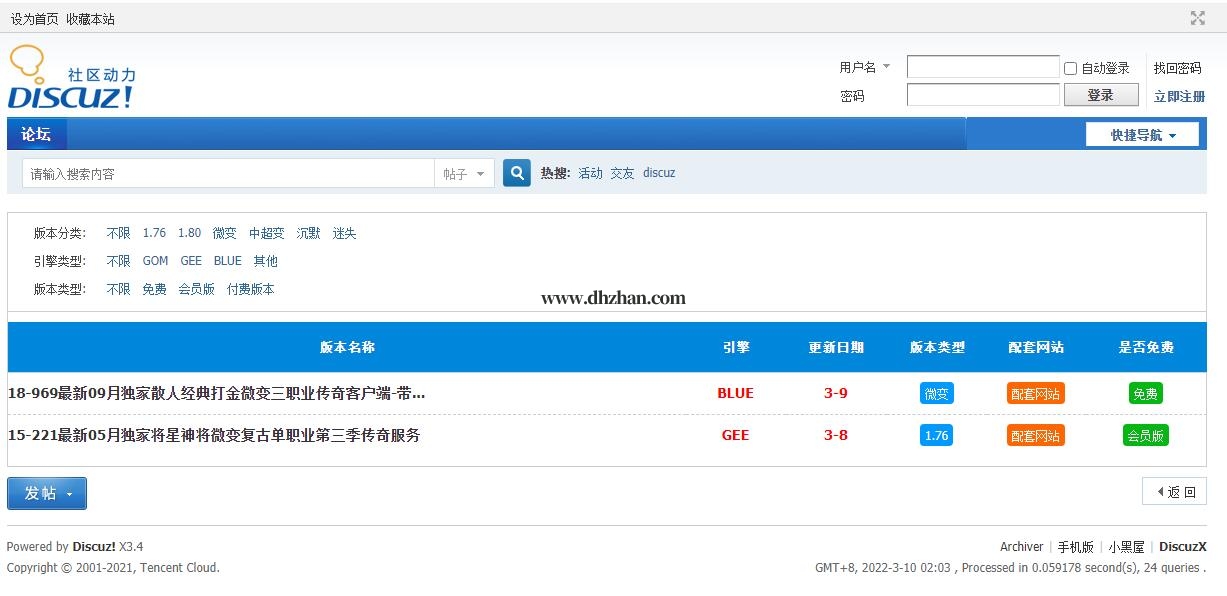Open the 论坛 navigation tab
This screenshot has width=1227, height=596.
(36, 134)
